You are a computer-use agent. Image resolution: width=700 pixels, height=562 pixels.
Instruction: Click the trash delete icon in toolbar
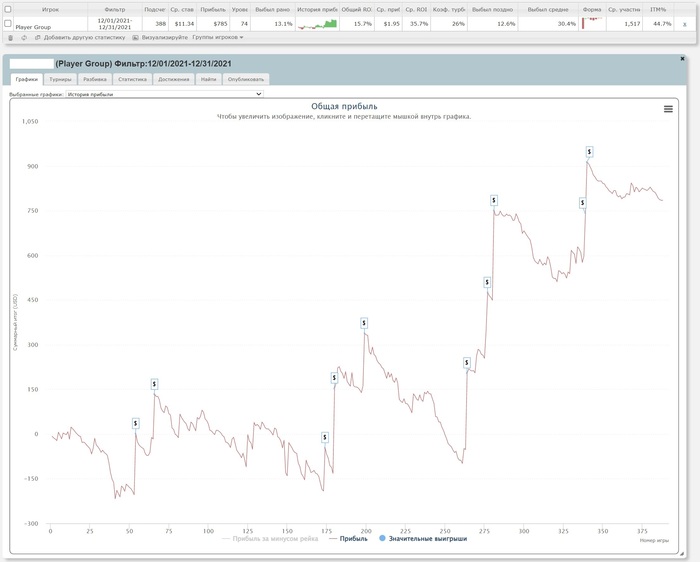click(11, 38)
